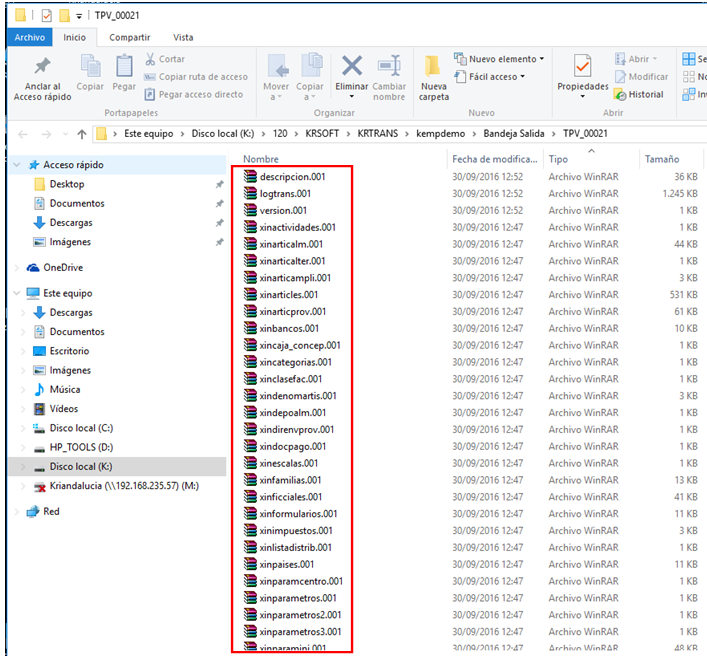The image size is (707, 659).
Task: Click the Eliminar red X icon
Action: [351, 68]
